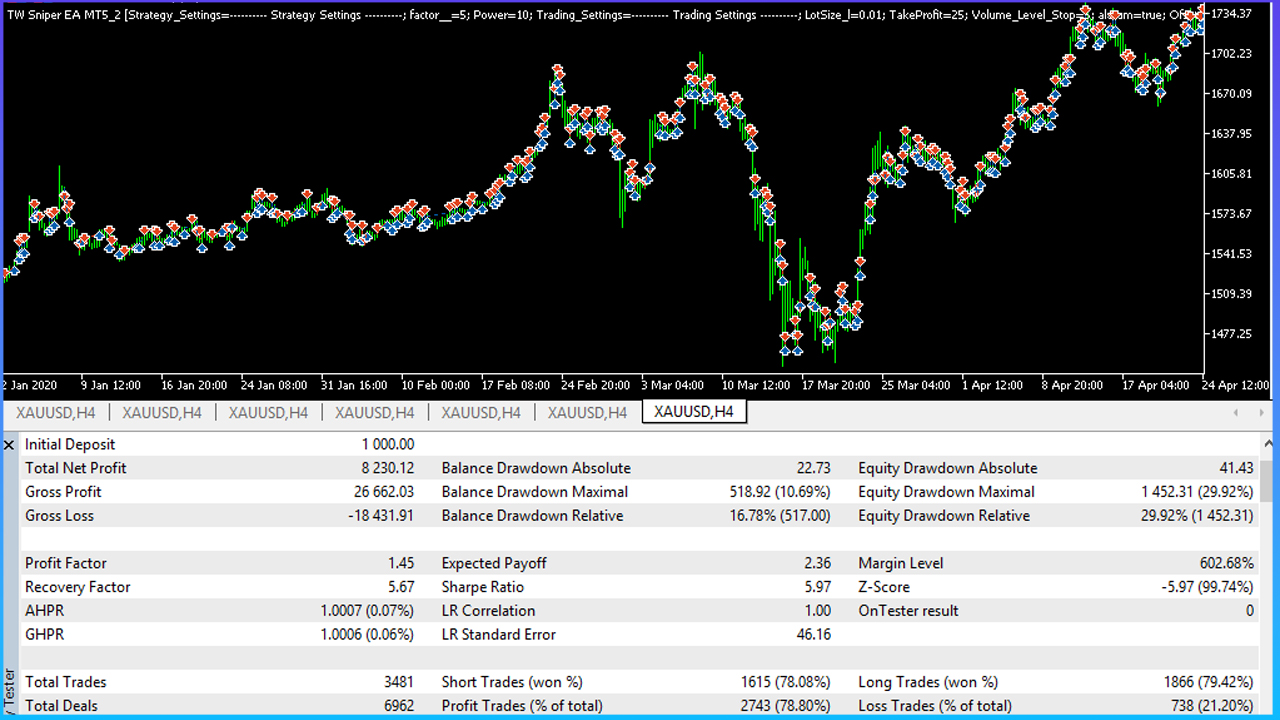Click the Z-Score label

pyautogui.click(x=884, y=587)
